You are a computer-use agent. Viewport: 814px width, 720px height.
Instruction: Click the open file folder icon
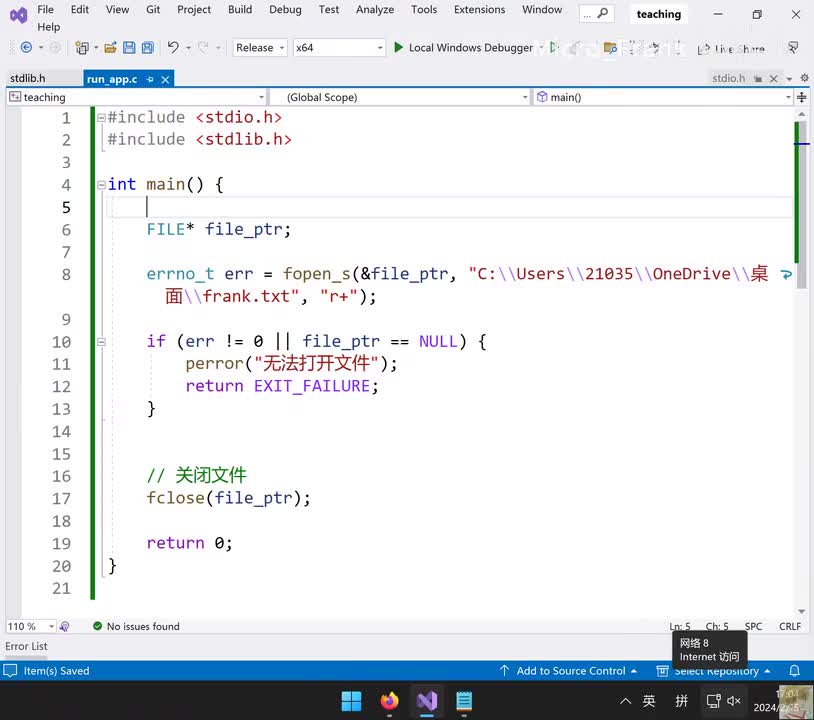tap(110, 48)
